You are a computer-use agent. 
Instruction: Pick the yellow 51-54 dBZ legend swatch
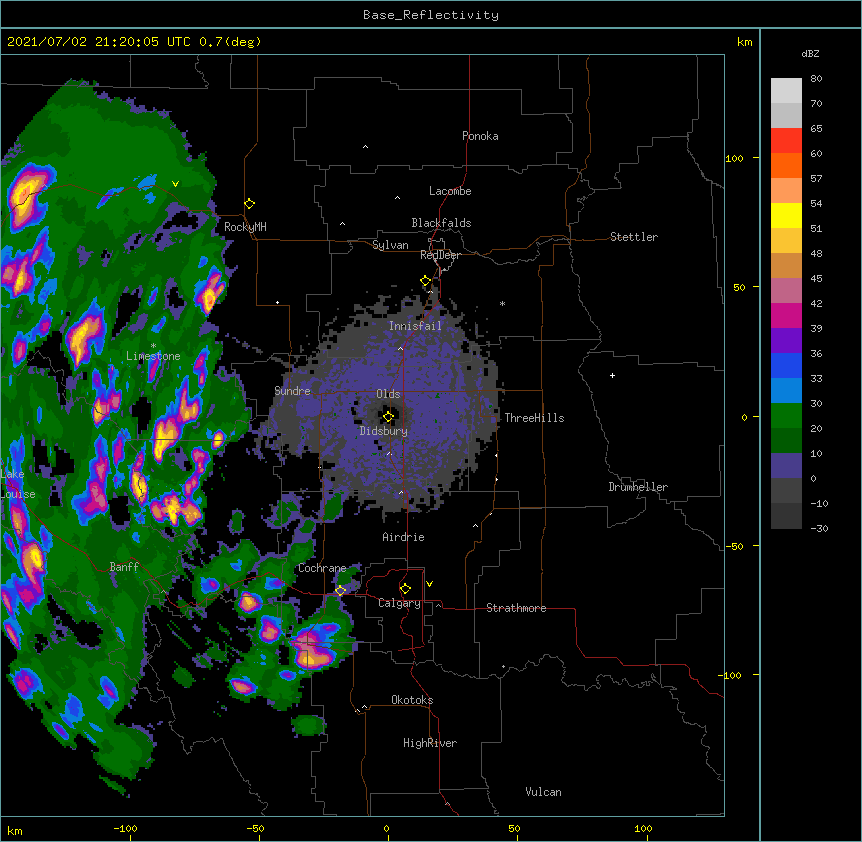pos(786,215)
